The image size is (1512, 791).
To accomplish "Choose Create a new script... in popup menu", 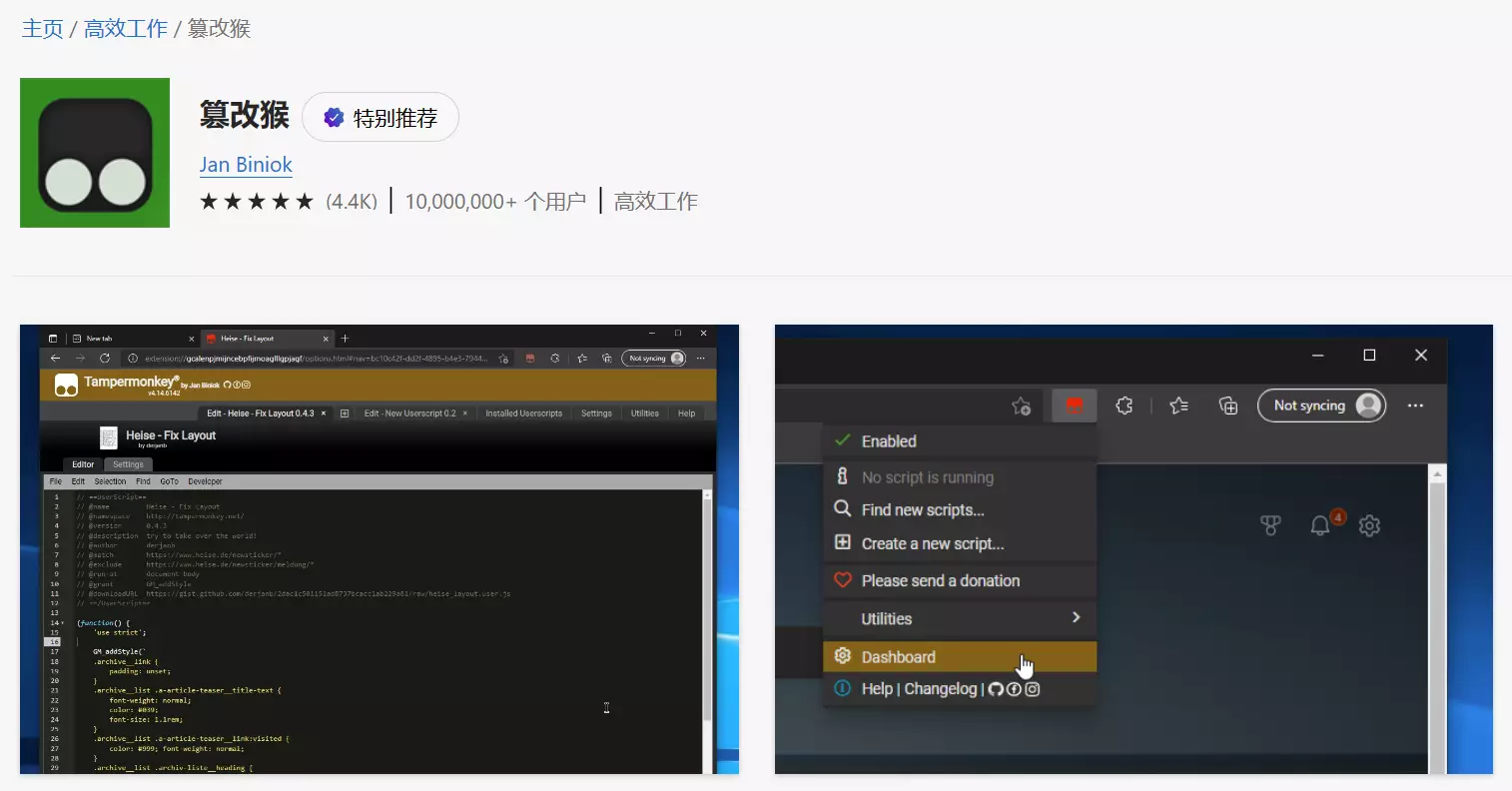I will (960, 543).
